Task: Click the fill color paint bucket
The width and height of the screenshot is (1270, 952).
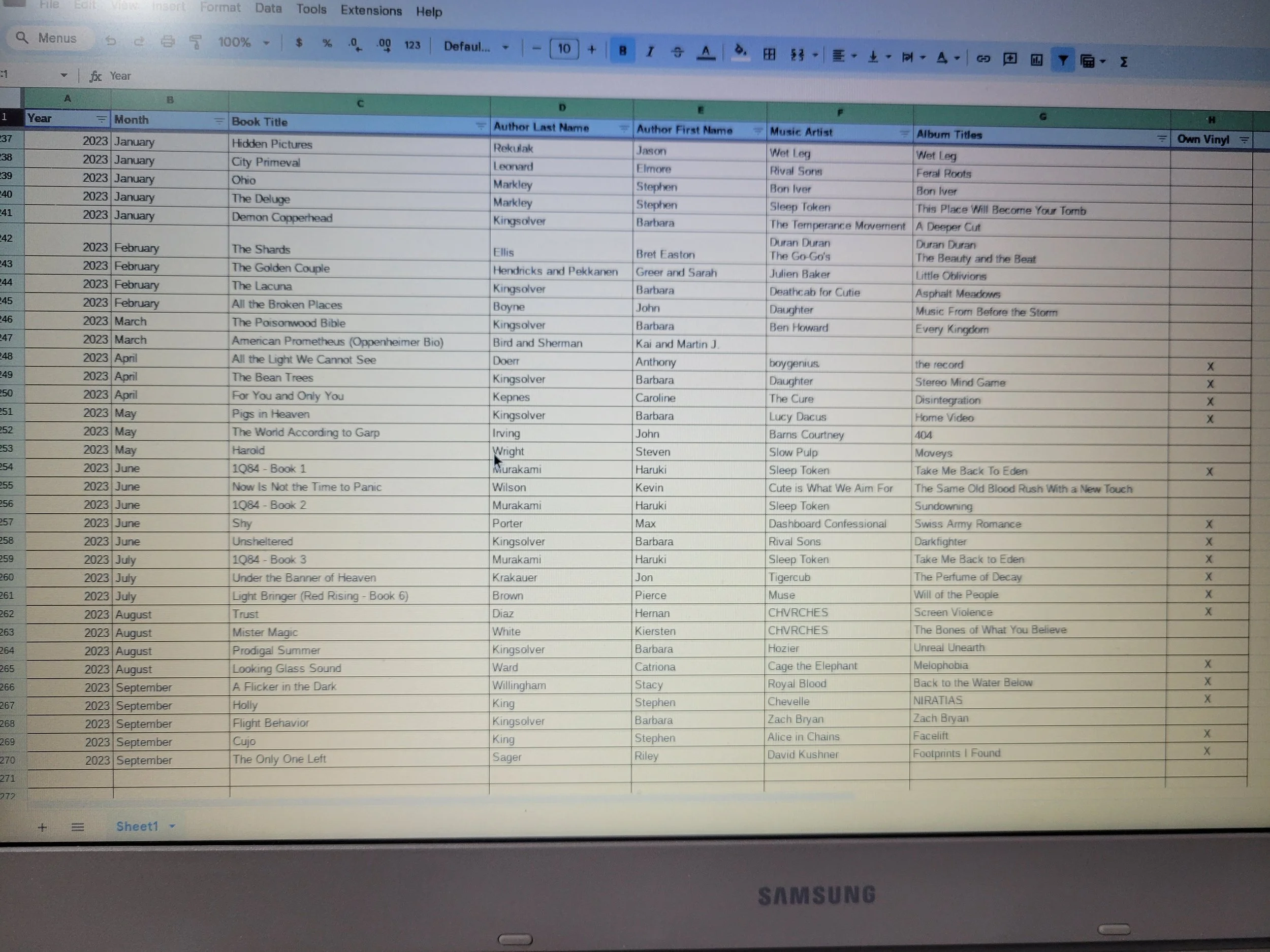Action: click(x=740, y=53)
